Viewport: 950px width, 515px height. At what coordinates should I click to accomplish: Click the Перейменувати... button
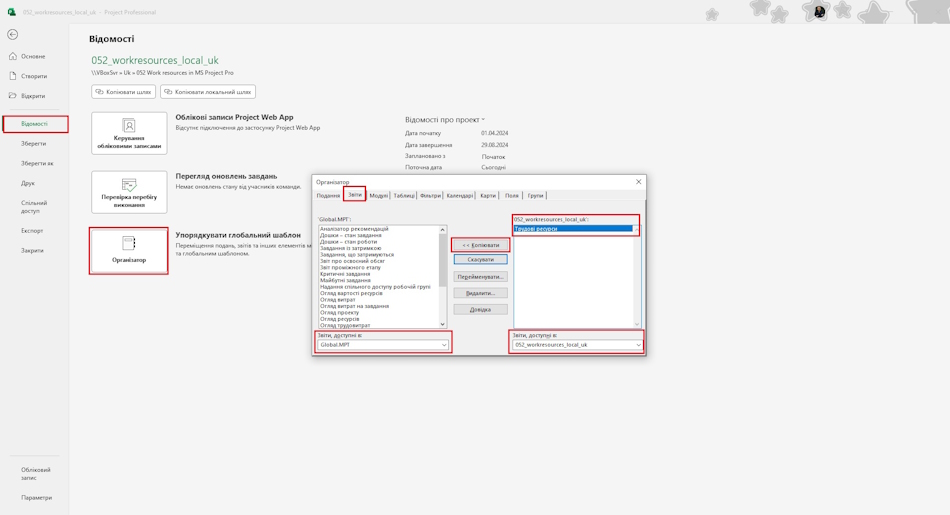[x=480, y=277]
